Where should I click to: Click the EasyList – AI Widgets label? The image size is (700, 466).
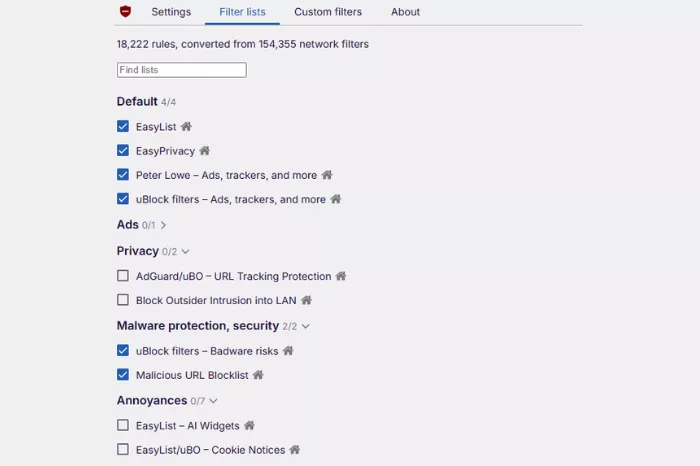pos(188,426)
